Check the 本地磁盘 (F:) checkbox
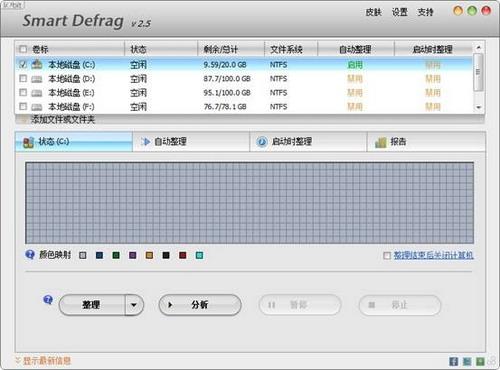The image size is (500, 370). coord(23,106)
